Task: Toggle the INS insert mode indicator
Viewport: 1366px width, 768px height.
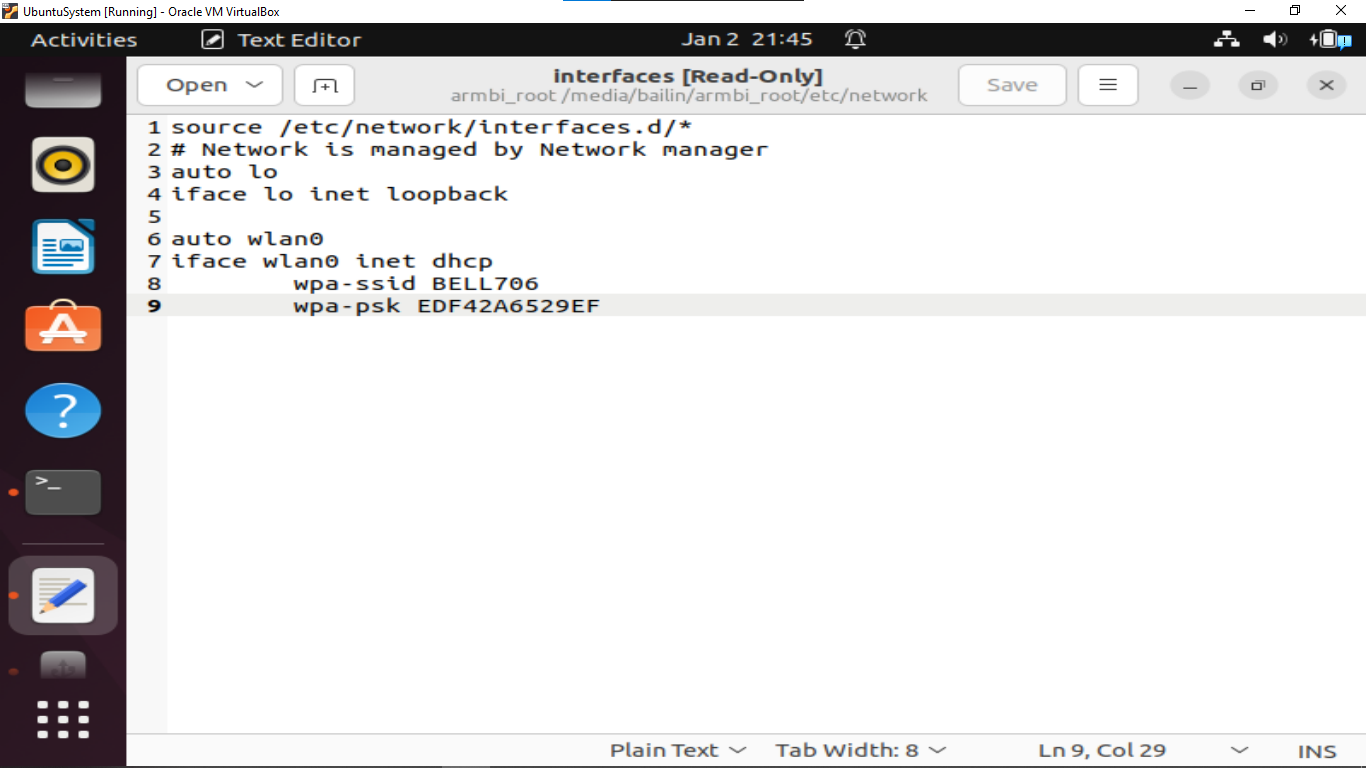Action: click(1317, 751)
